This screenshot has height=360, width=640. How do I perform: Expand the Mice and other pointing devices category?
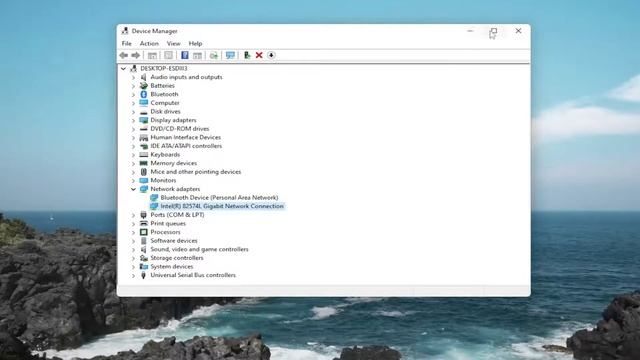click(133, 172)
